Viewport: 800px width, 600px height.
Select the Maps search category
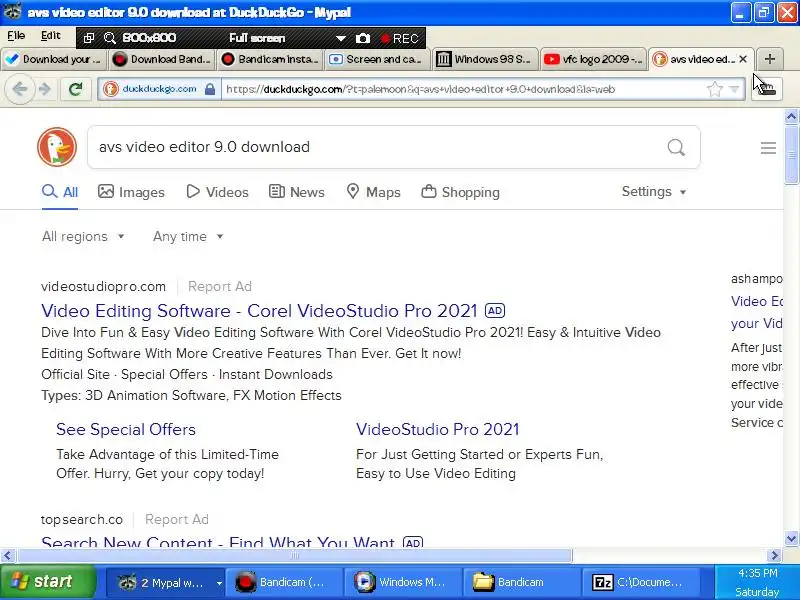point(373,192)
